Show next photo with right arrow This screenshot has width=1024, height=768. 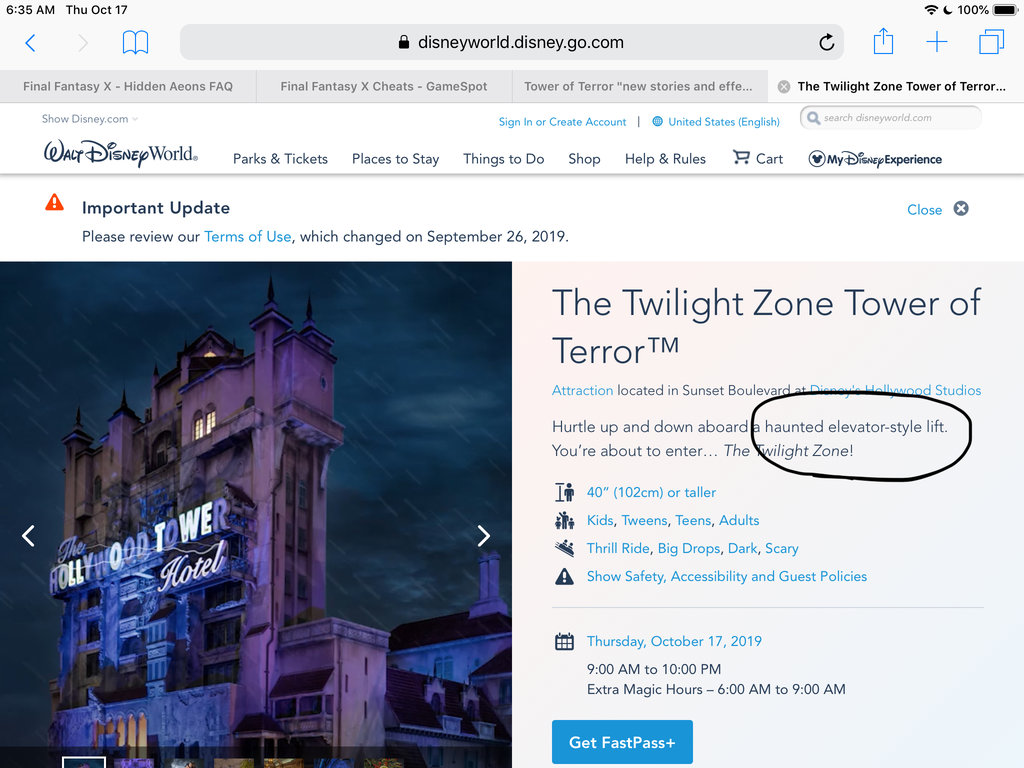tap(483, 536)
